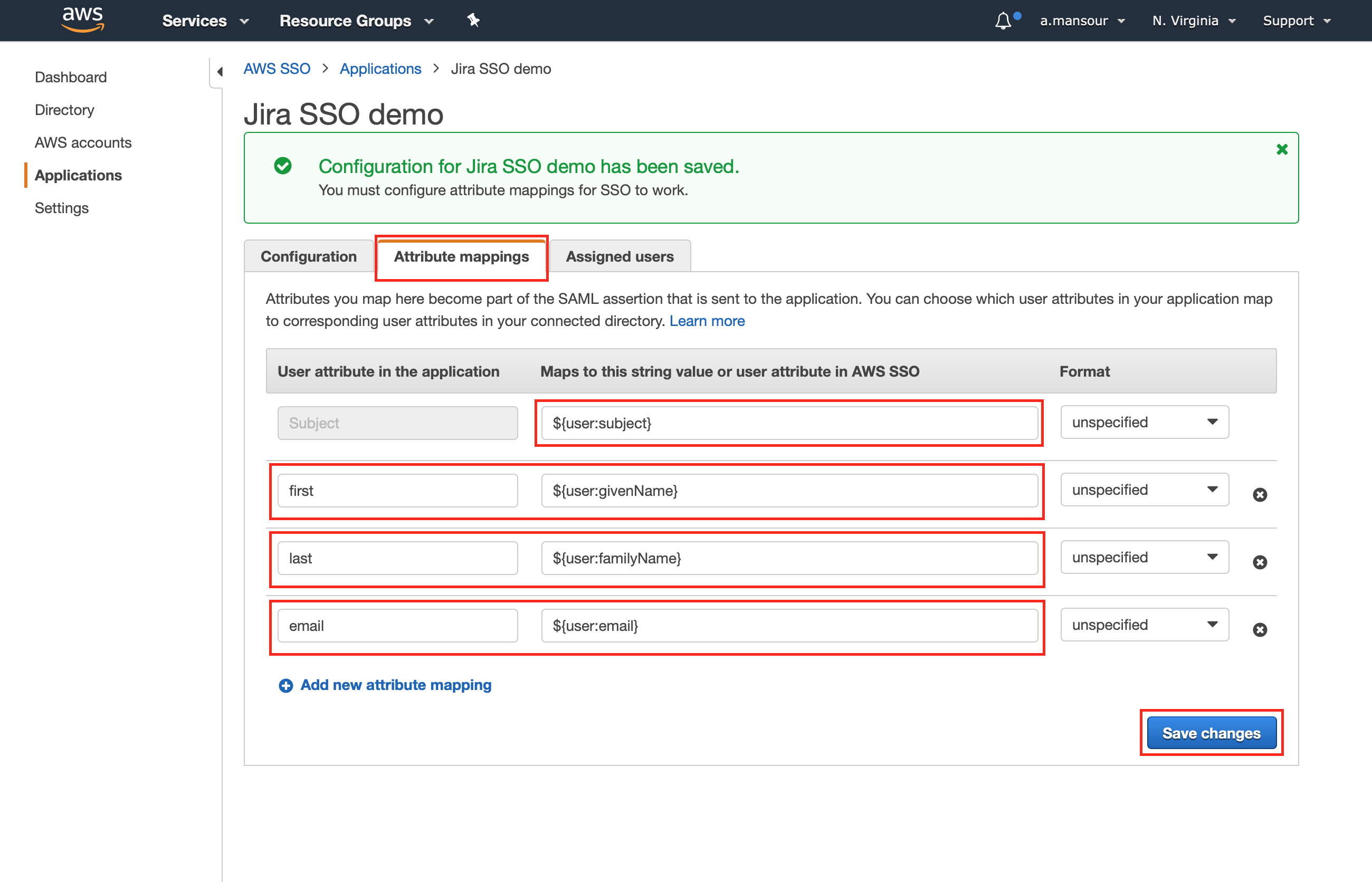Click the ${user:givenName} value field

(x=789, y=491)
